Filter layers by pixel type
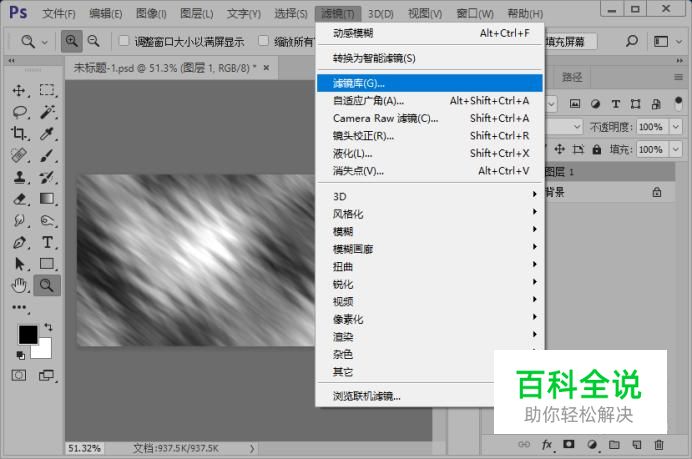Viewport: 692px width, 459px height. tap(575, 104)
